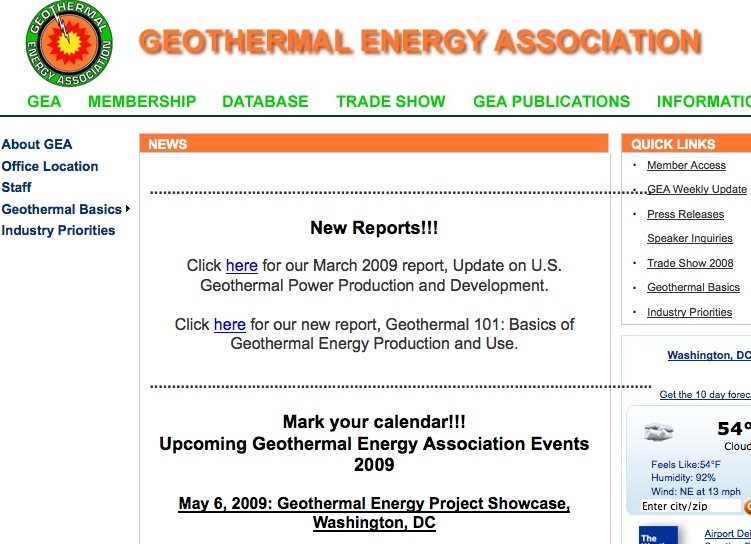751x544 pixels.
Task: Click the cloudy weather icon
Action: click(659, 433)
